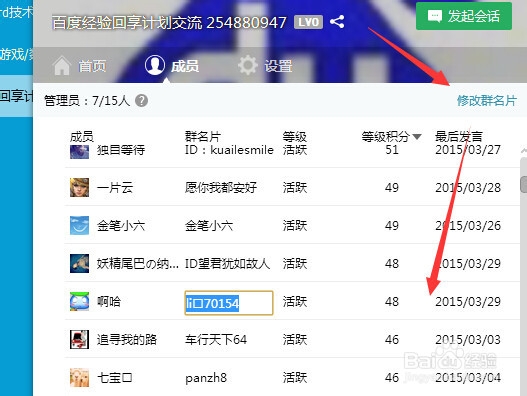
Task: Open avatar of member 妖精尾巴の纳
Action: 79,263
